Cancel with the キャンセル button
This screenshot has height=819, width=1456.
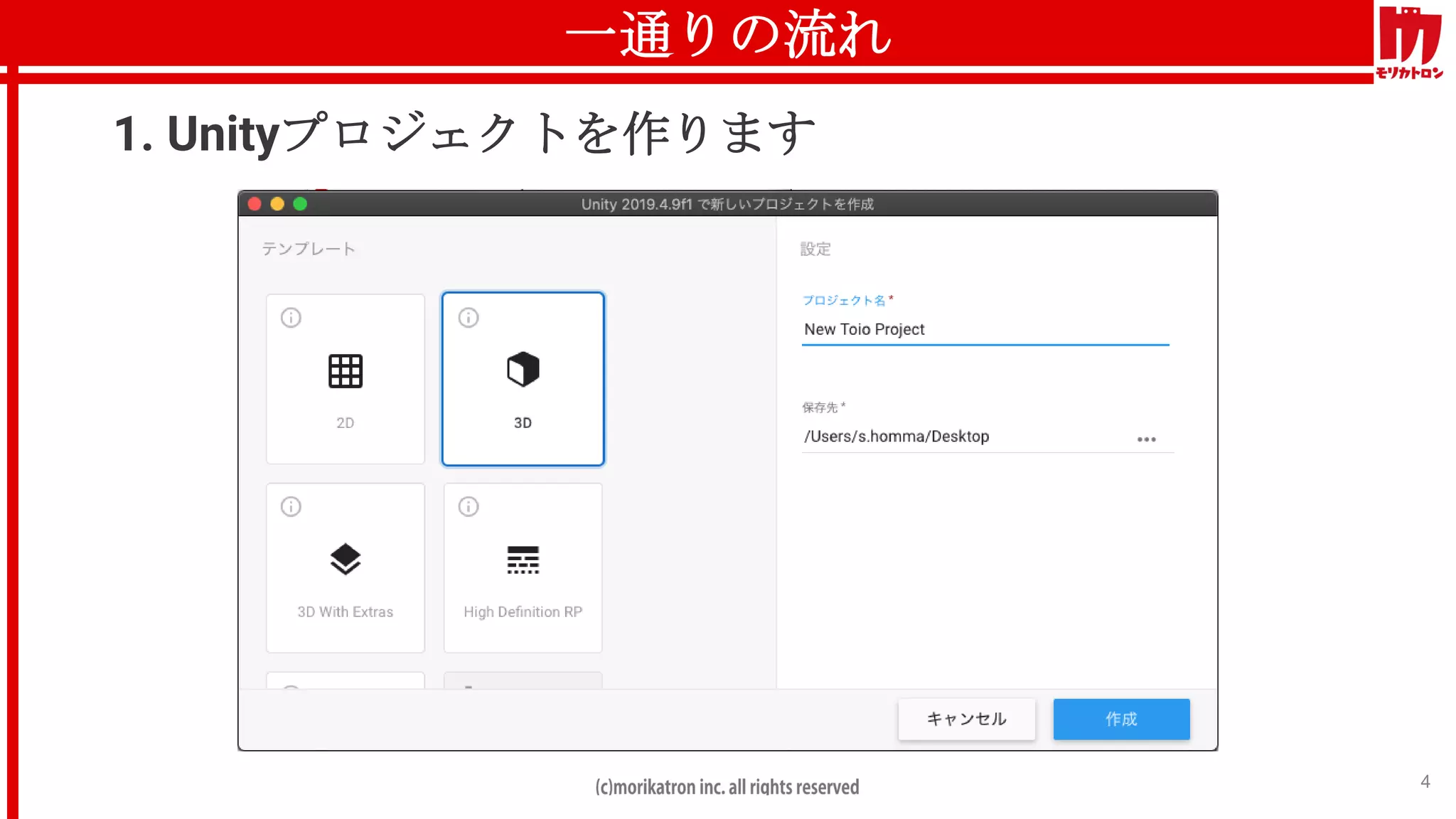pos(967,719)
